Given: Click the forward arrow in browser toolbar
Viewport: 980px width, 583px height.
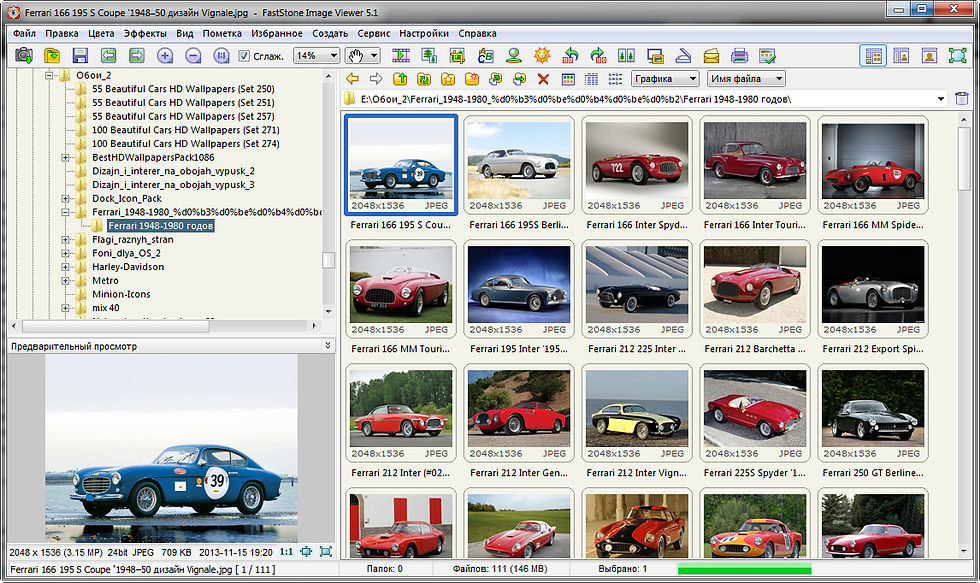Looking at the screenshot, I should pos(376,79).
